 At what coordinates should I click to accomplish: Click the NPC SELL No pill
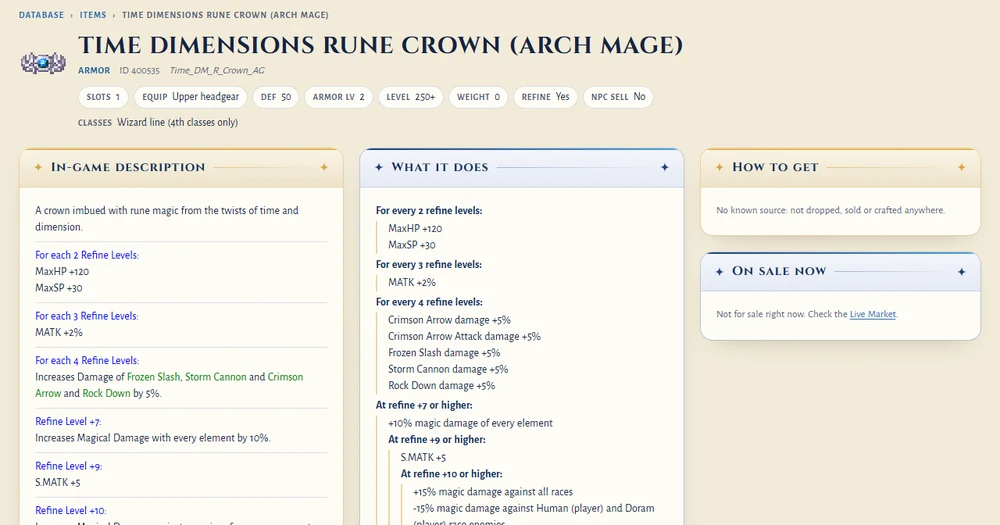tap(618, 97)
